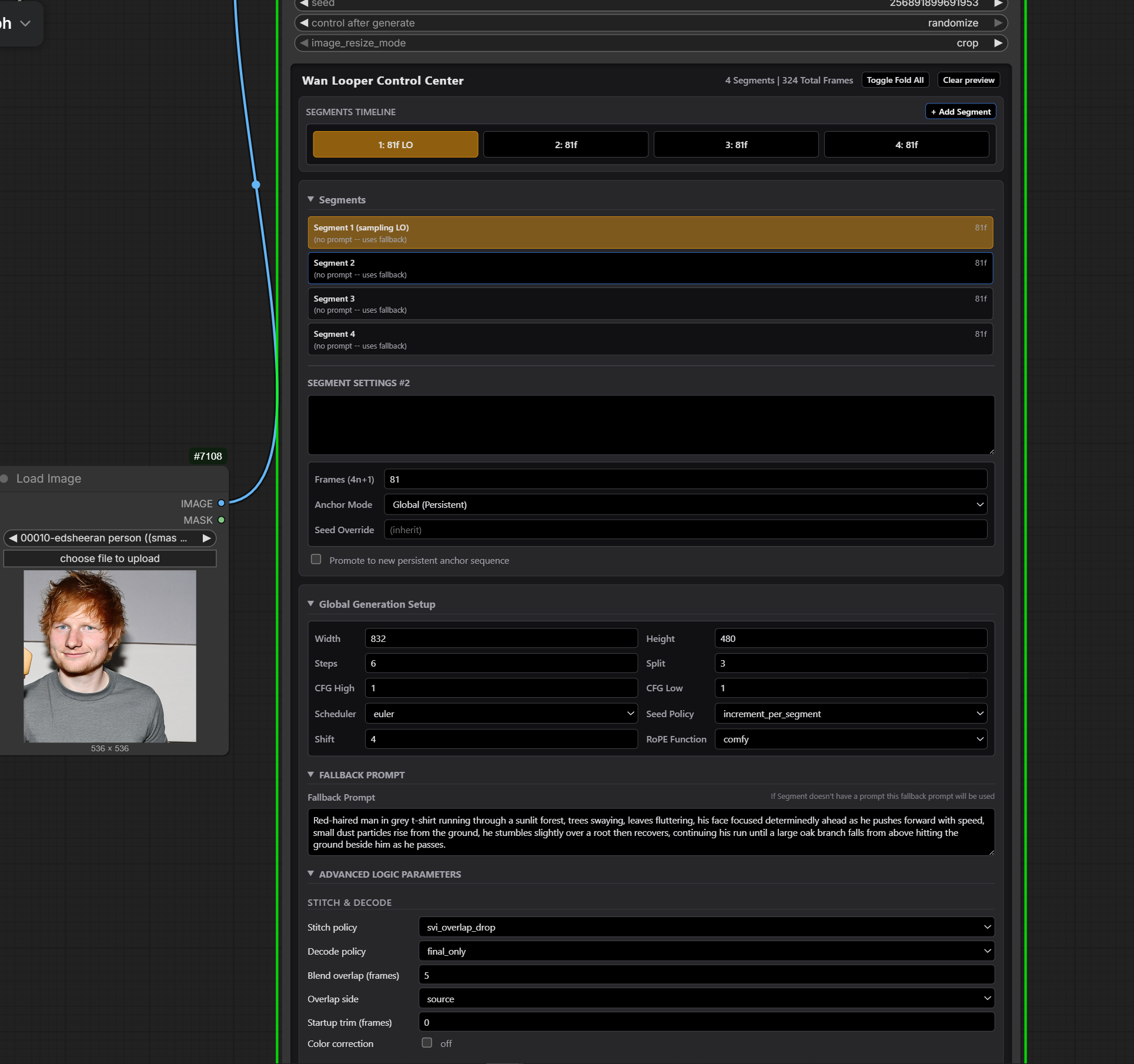The height and width of the screenshot is (1064, 1134).
Task: Open the chevron dropdown at top left
Action: (x=25, y=24)
